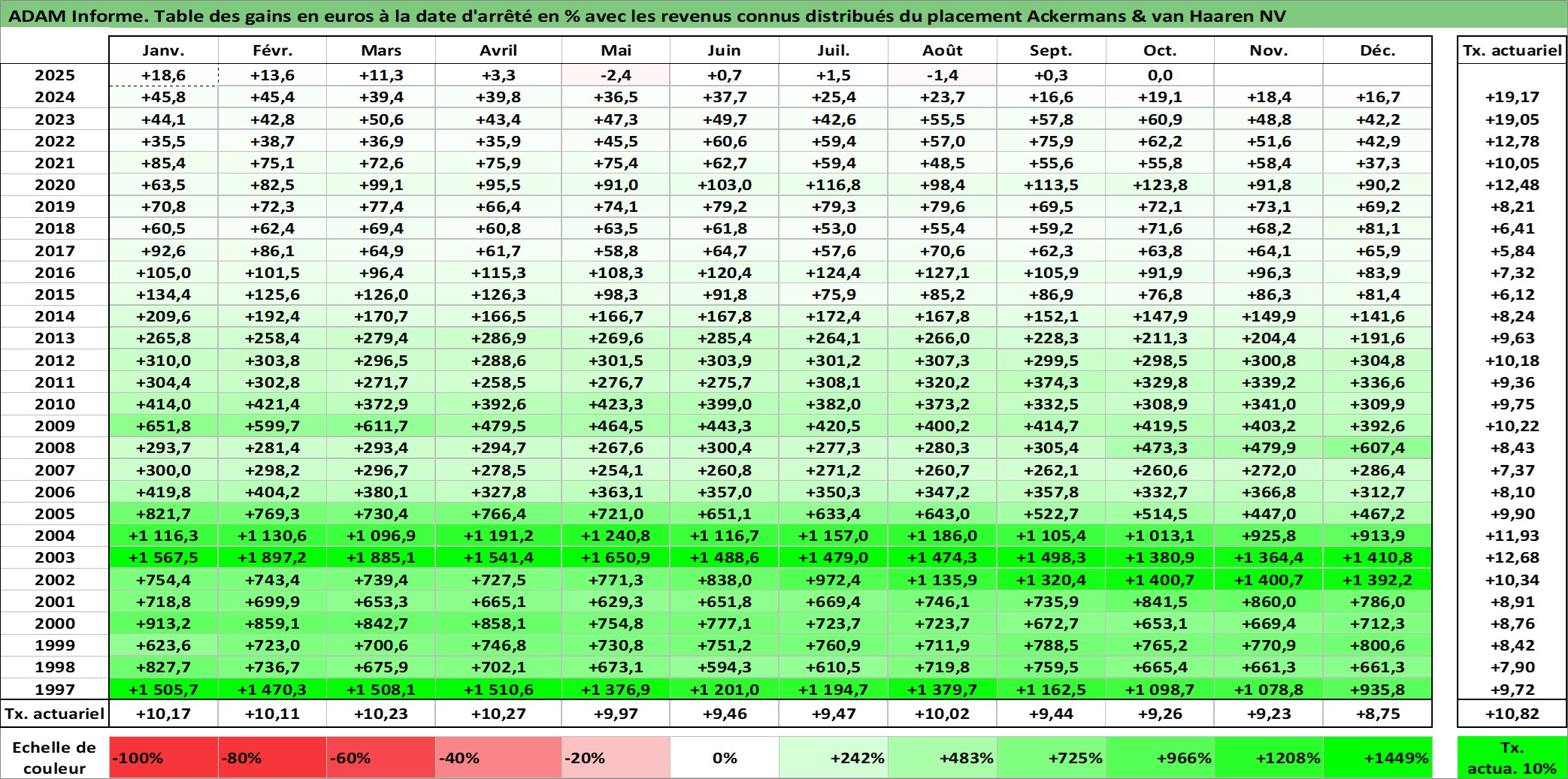
Task: Select the 2014 year row label
Action: [x=55, y=316]
